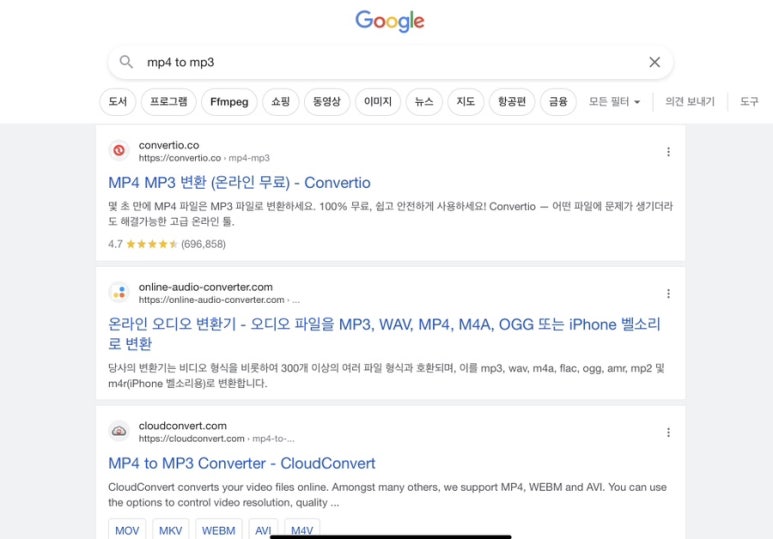Click the cloudconvert.com site name text
773x539 pixels.
tap(182, 426)
